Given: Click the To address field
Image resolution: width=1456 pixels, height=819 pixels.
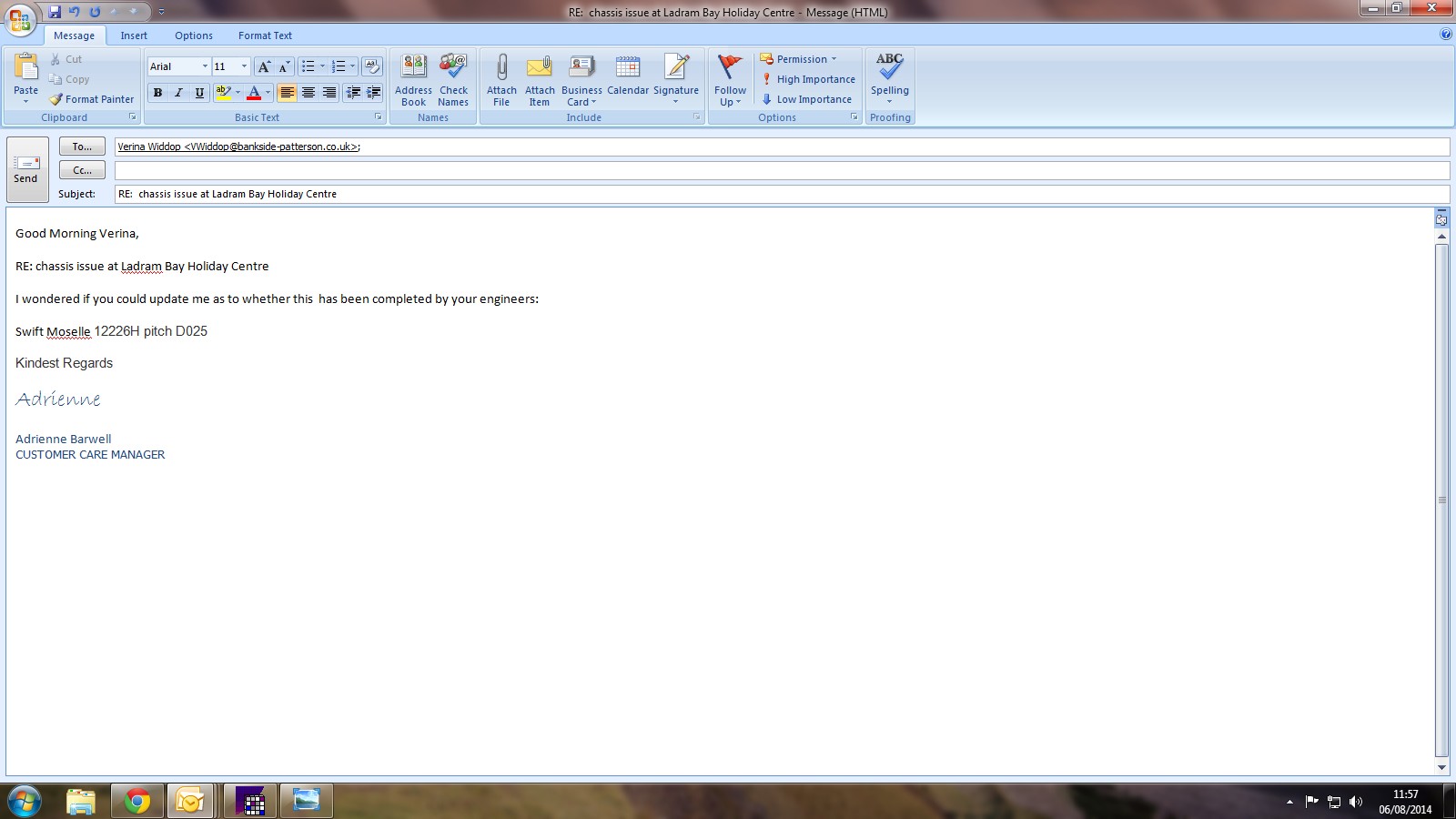Looking at the screenshot, I should tap(782, 147).
